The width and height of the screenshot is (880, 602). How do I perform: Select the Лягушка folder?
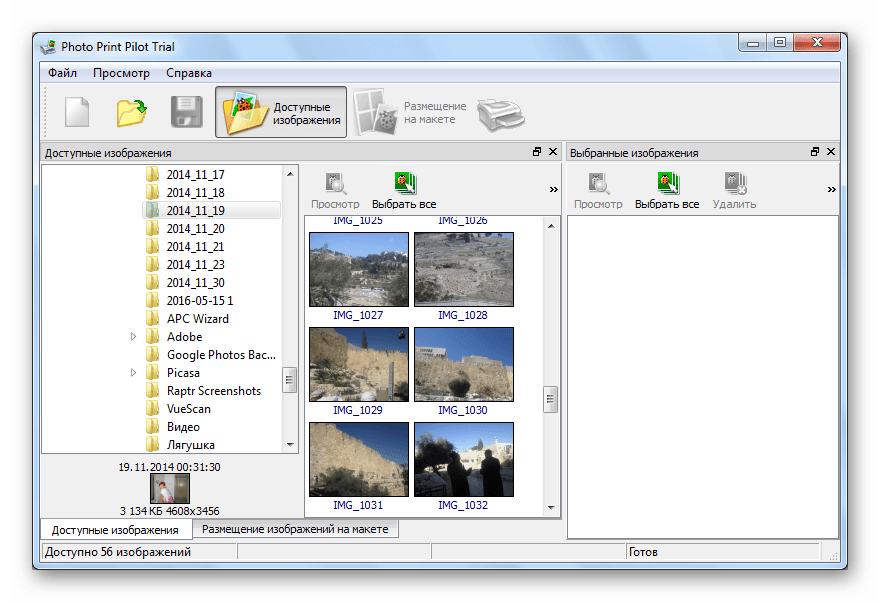[190, 444]
